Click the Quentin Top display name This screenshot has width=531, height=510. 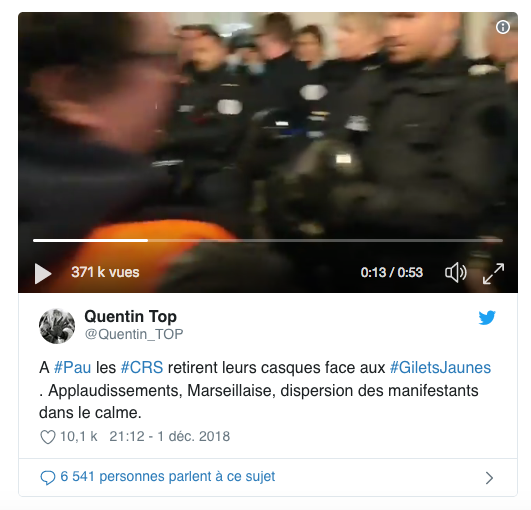[x=130, y=316]
